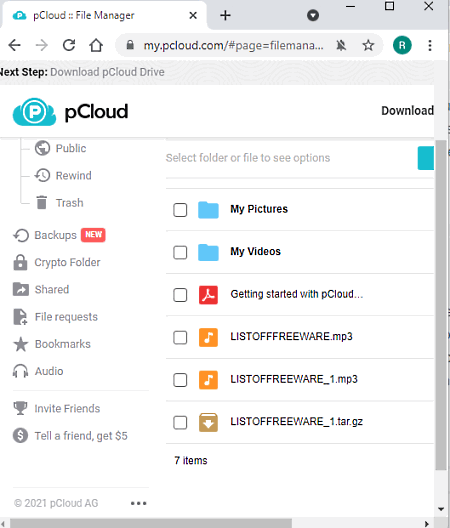The image size is (450, 528).
Task: Bookmark page with star icon in address bar
Action: pyautogui.click(x=368, y=45)
